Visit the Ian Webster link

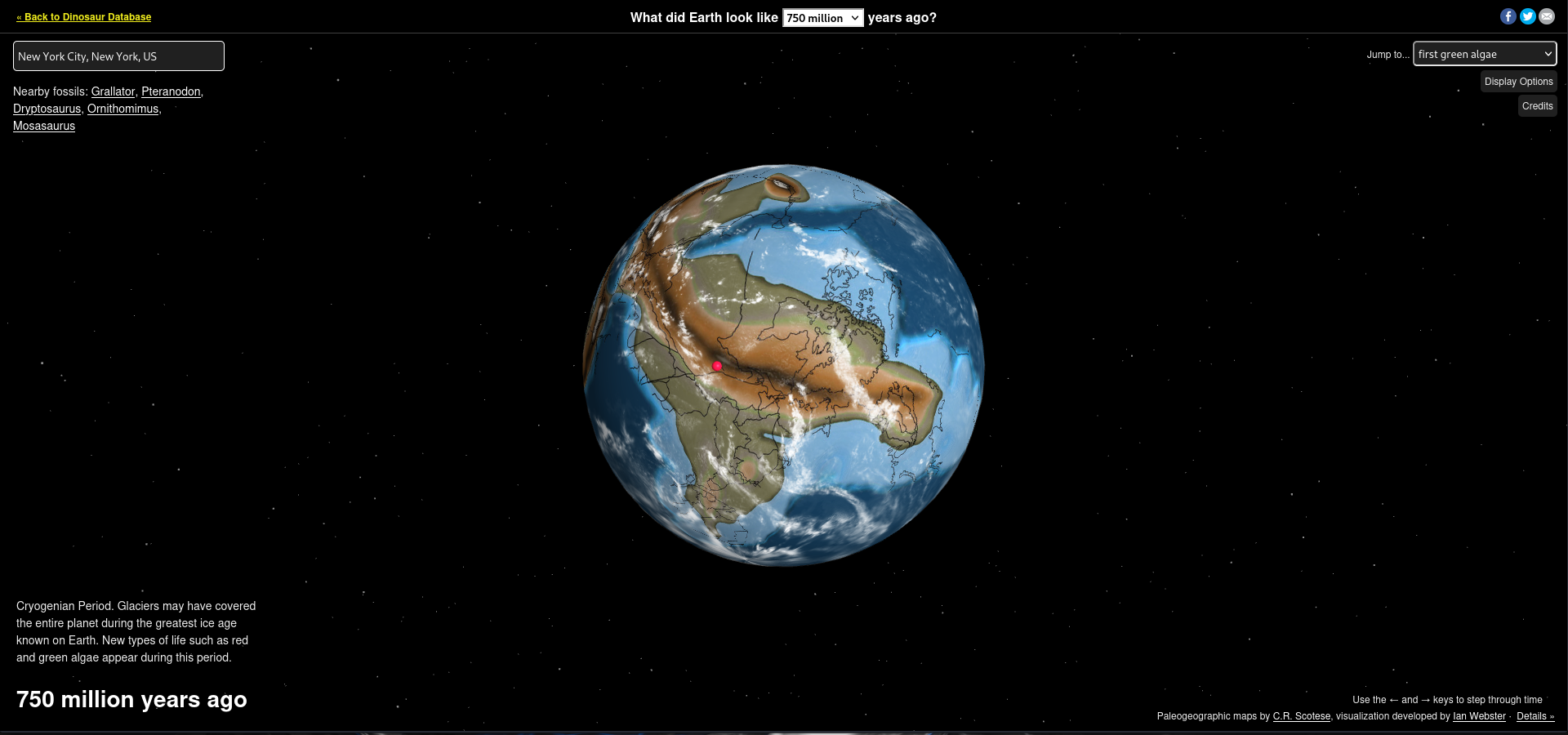(x=1479, y=716)
